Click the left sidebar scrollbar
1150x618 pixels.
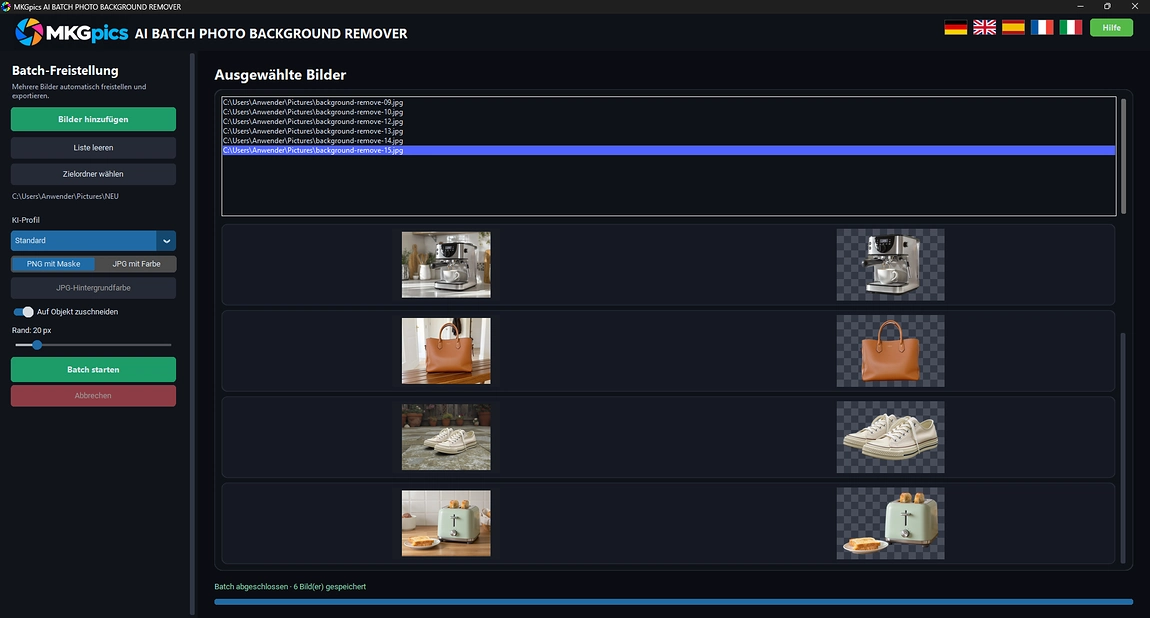(x=193, y=334)
